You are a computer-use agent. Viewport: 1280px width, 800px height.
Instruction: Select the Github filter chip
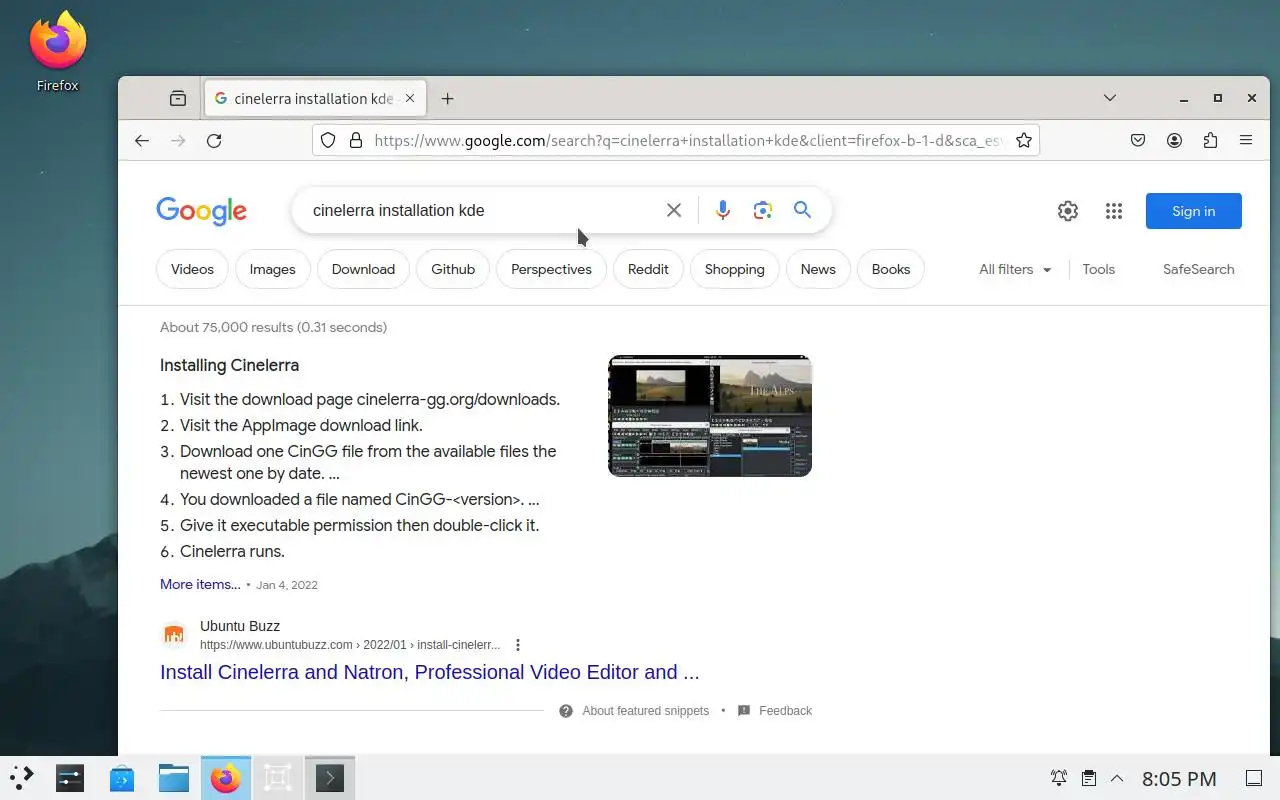tap(453, 269)
